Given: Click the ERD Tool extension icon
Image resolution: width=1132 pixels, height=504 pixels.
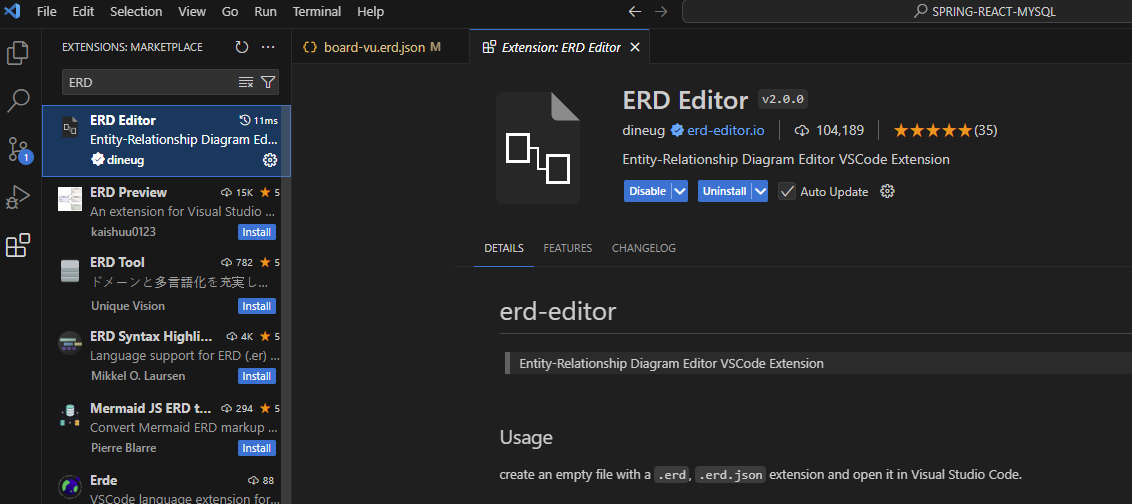Looking at the screenshot, I should (70, 271).
